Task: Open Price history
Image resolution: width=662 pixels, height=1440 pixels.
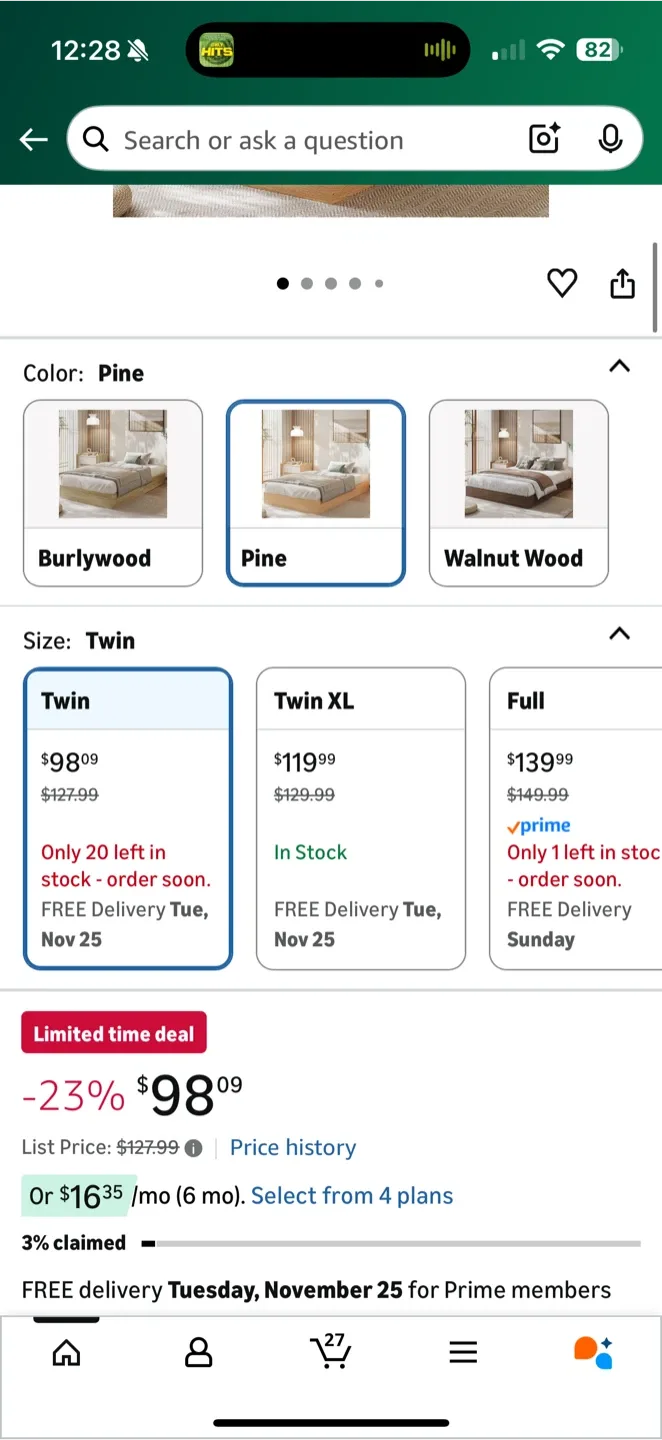Action: (292, 1147)
